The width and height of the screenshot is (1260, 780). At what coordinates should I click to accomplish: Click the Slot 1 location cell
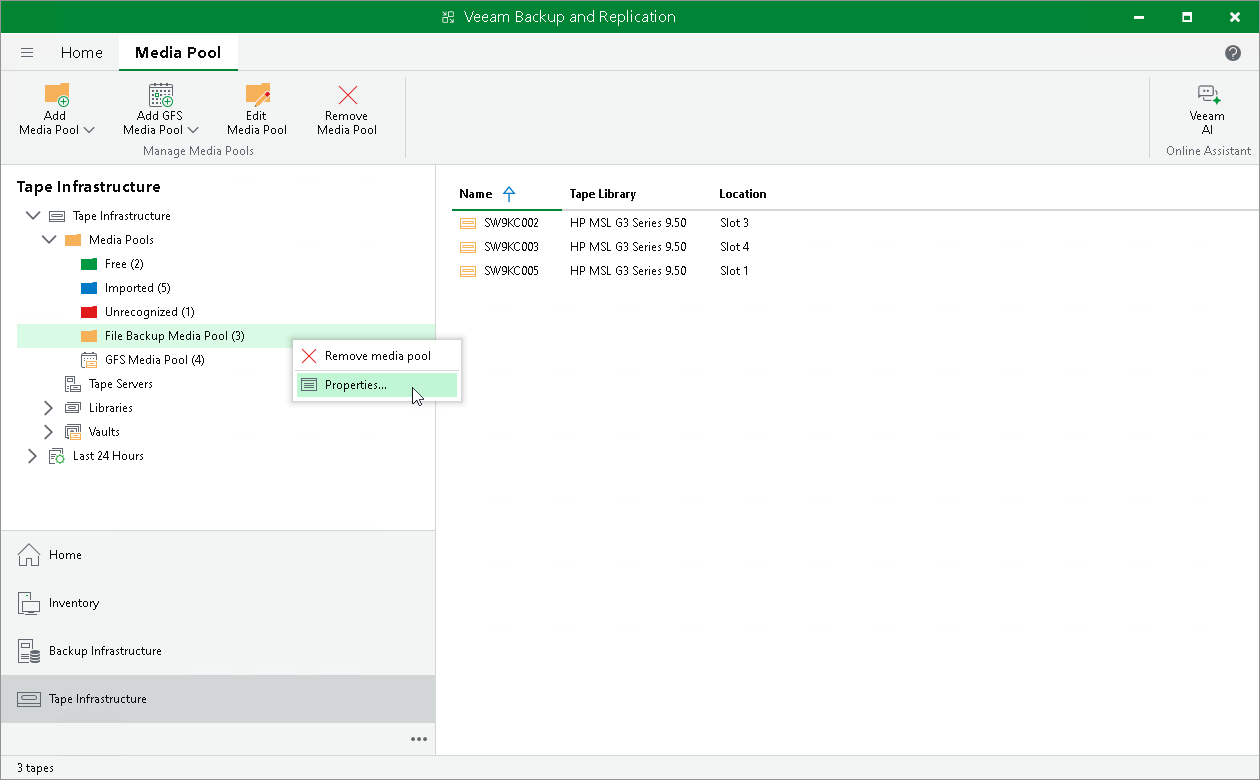(x=734, y=271)
